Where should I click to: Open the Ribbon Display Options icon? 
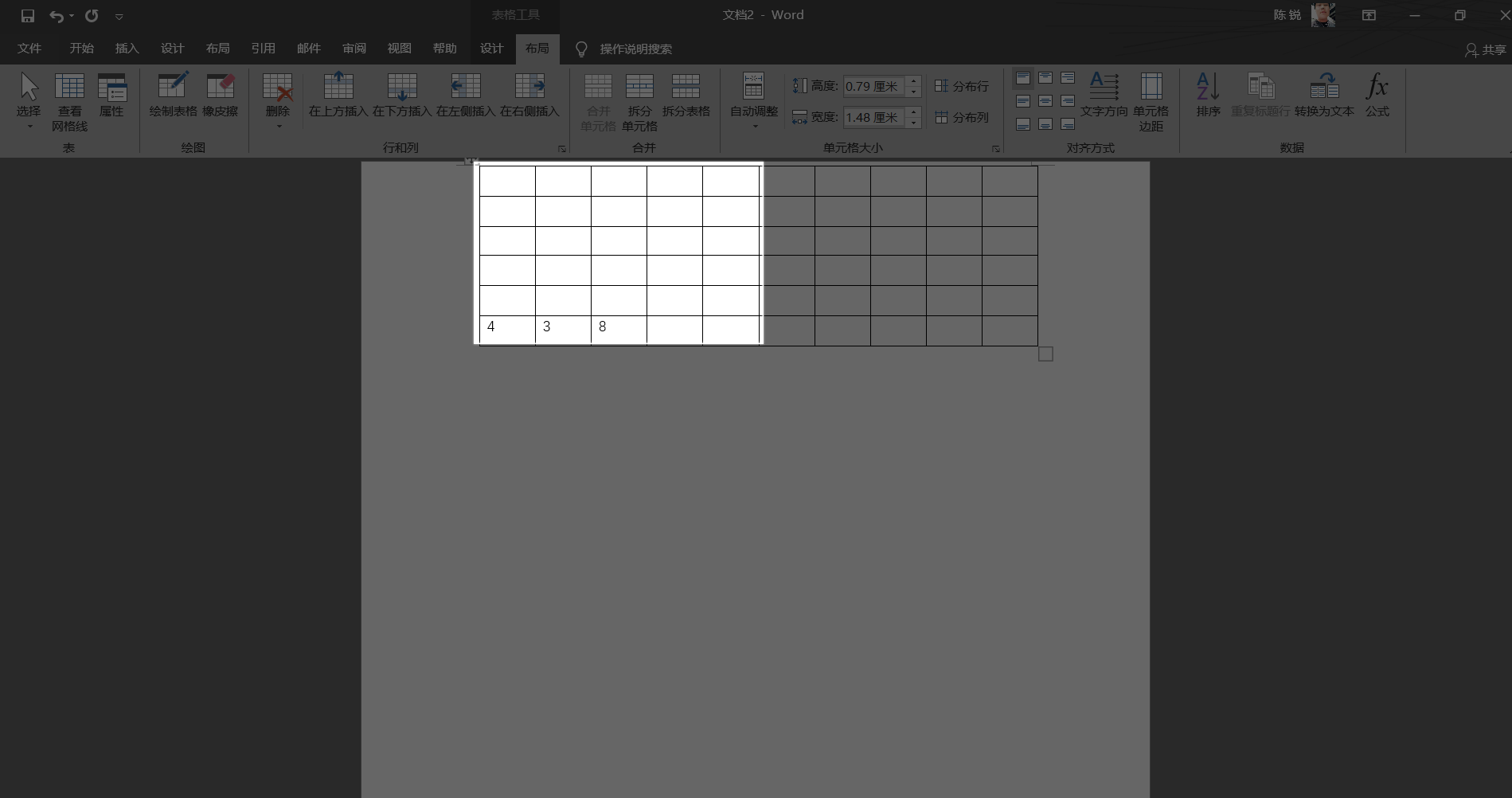pos(1369,15)
